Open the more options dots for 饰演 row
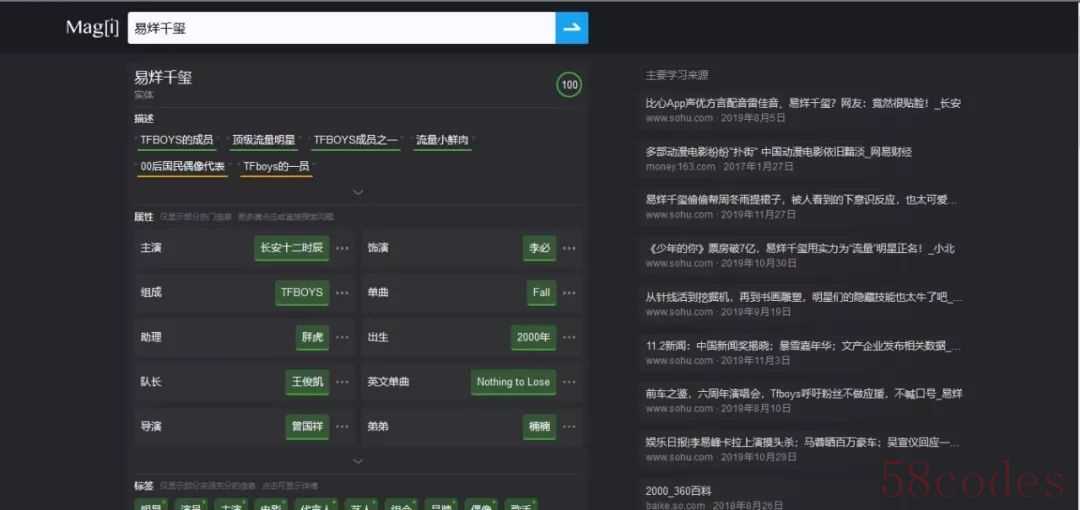 569,248
